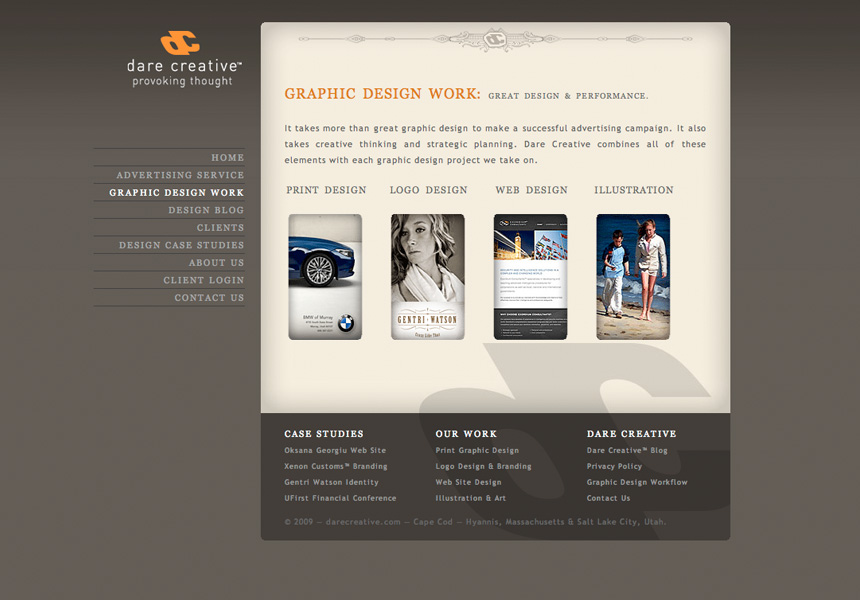Click the Print Design category heading
Screen dimensions: 860x600
(326, 190)
